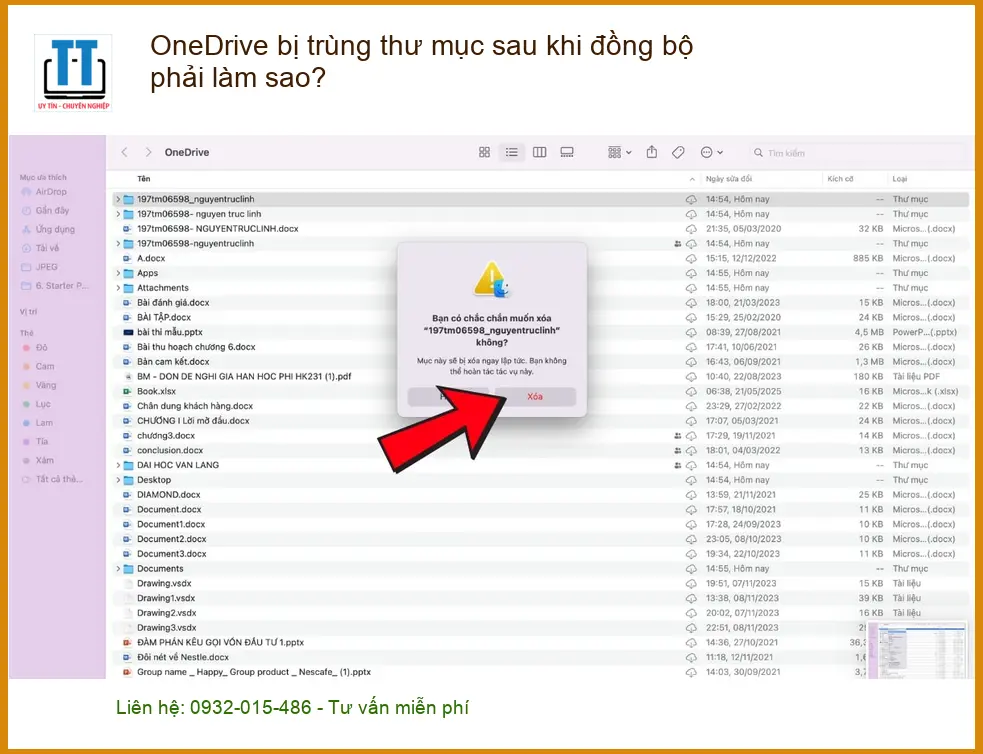The width and height of the screenshot is (983, 754).
Task: Go forward with the right chevron
Action: tap(148, 152)
